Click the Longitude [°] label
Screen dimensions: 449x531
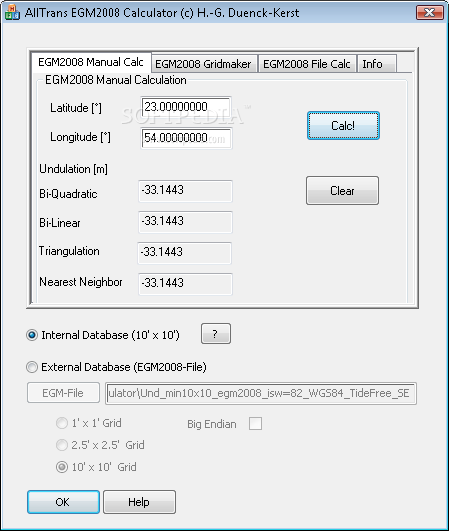(80, 137)
